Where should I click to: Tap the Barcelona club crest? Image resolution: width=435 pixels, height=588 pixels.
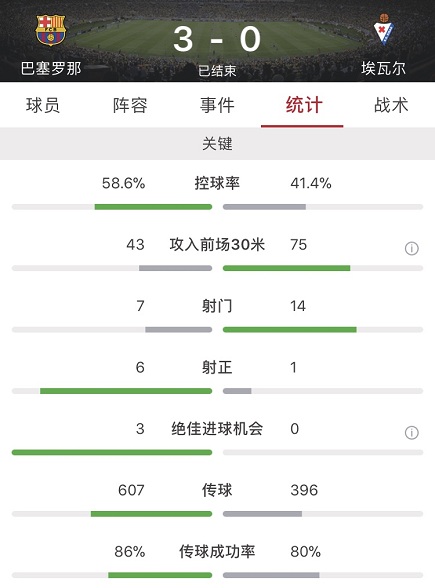click(51, 30)
